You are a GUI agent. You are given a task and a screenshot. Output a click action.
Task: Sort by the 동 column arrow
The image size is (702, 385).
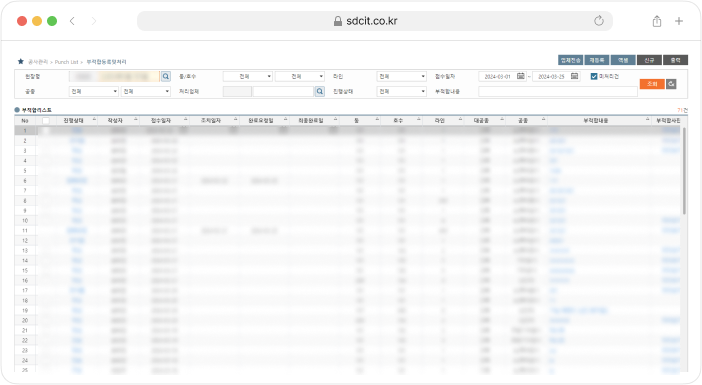(x=377, y=120)
